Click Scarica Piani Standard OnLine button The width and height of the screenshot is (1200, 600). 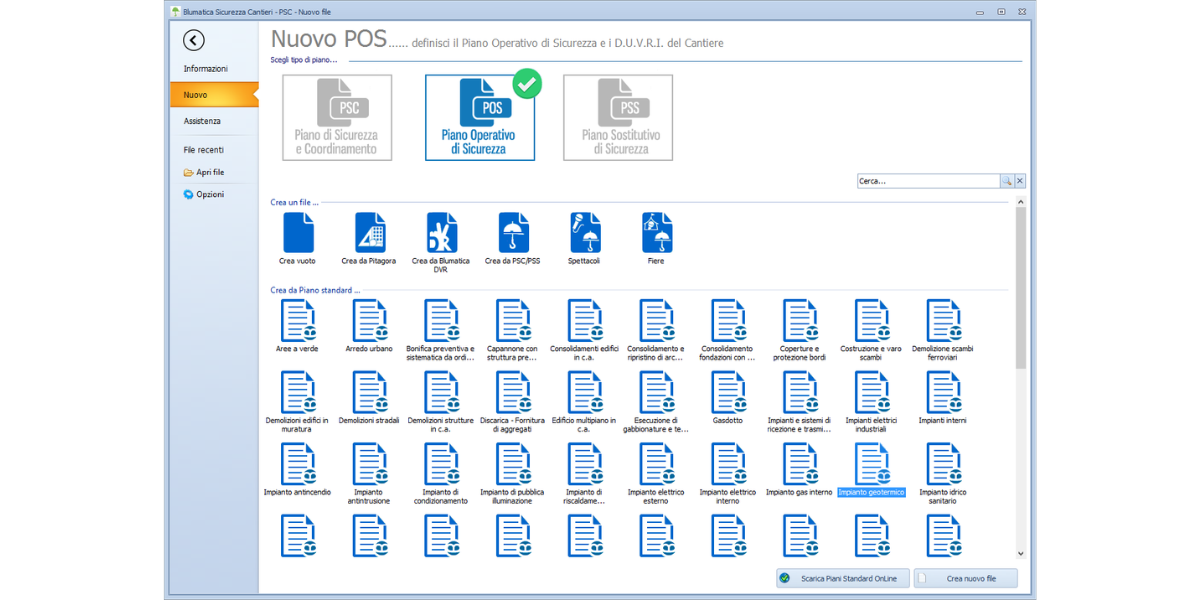843,578
